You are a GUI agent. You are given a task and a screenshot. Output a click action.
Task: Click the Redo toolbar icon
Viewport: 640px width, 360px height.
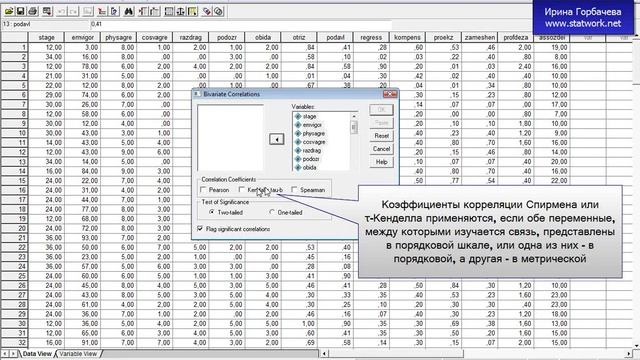coord(73,11)
